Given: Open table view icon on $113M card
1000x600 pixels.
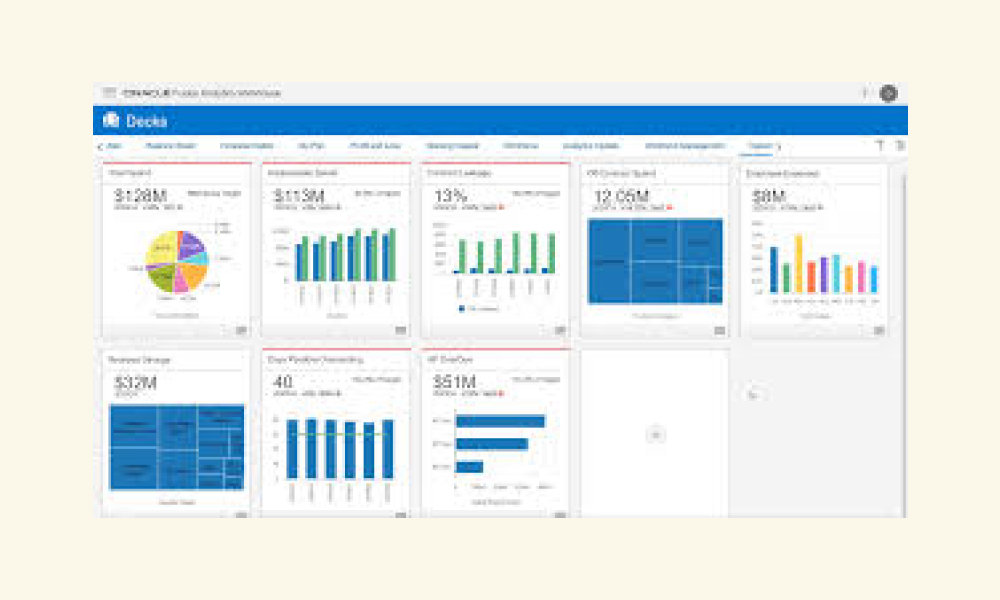Looking at the screenshot, I should [x=401, y=330].
